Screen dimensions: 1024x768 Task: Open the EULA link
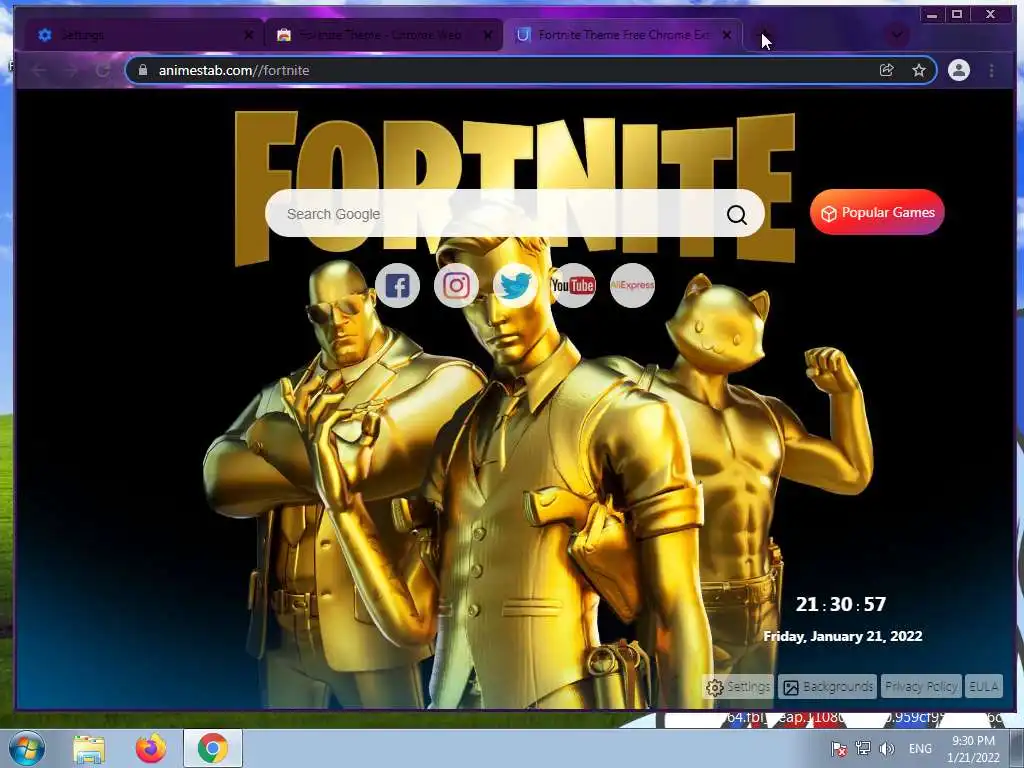coord(984,686)
